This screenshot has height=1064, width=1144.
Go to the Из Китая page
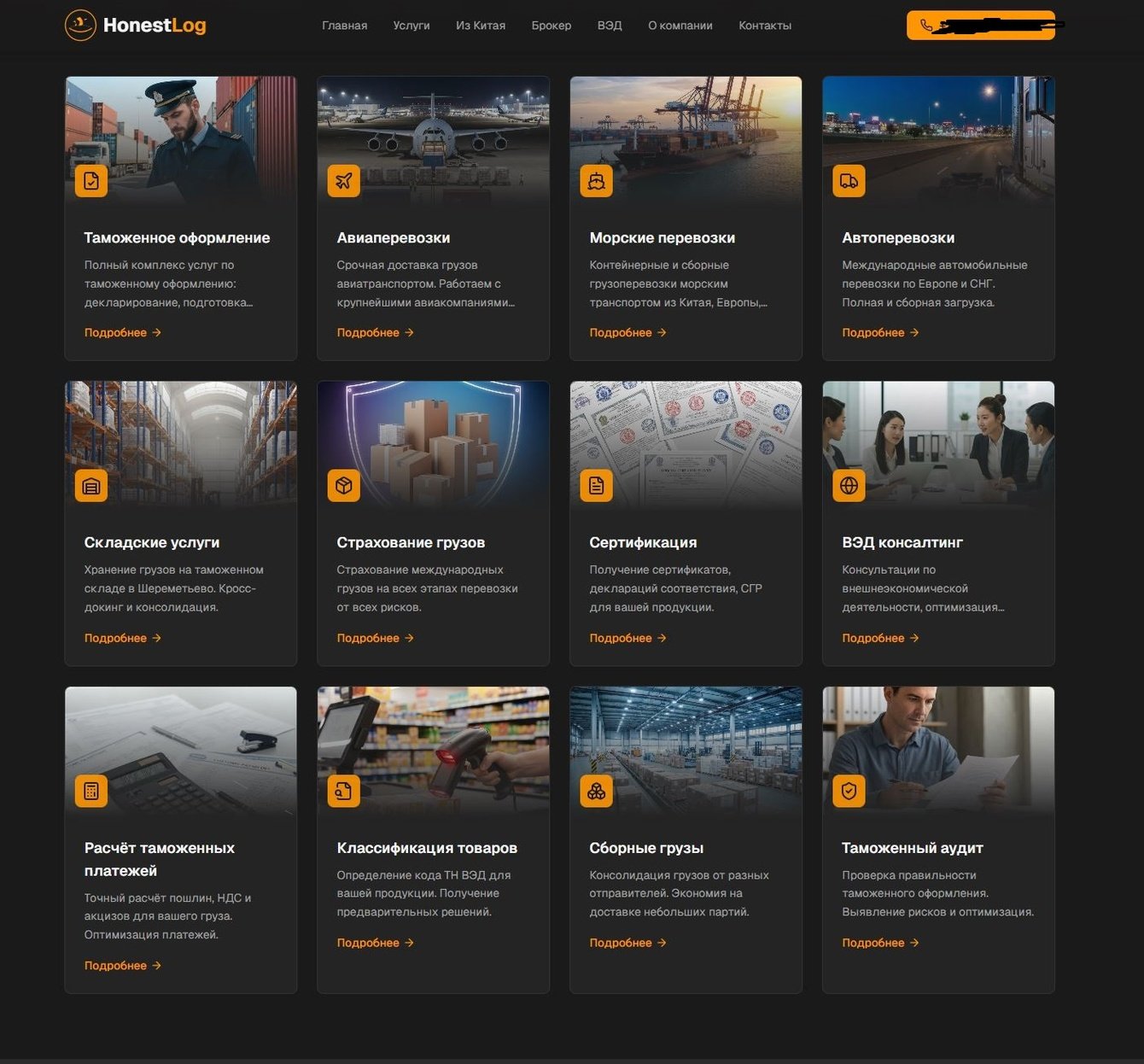point(481,26)
